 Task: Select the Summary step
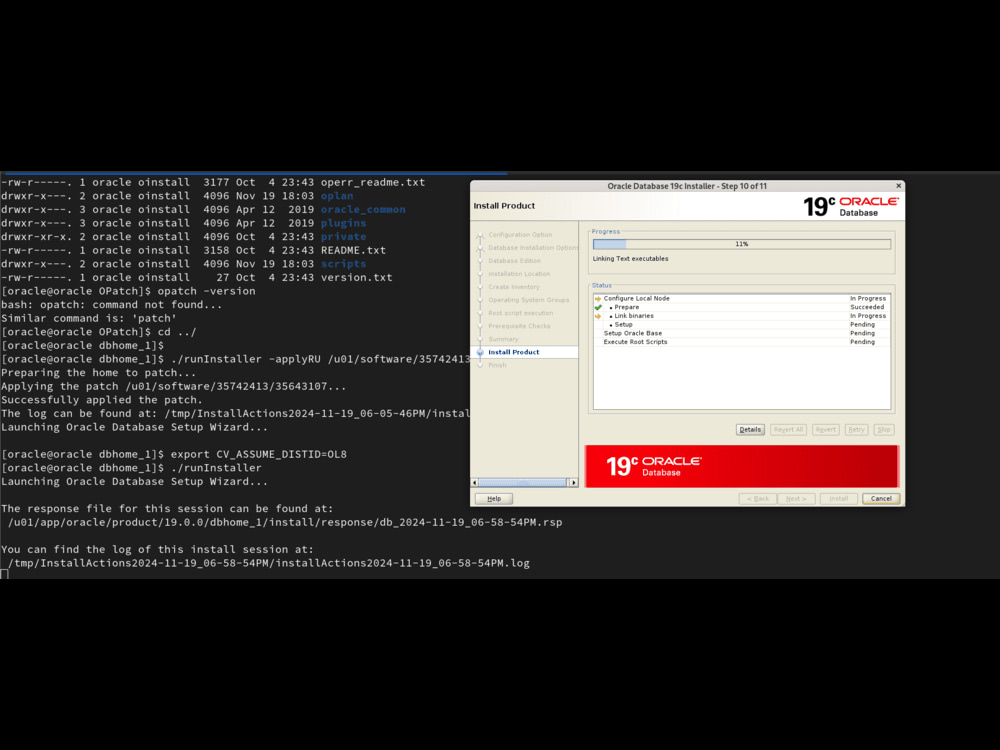[x=503, y=339]
